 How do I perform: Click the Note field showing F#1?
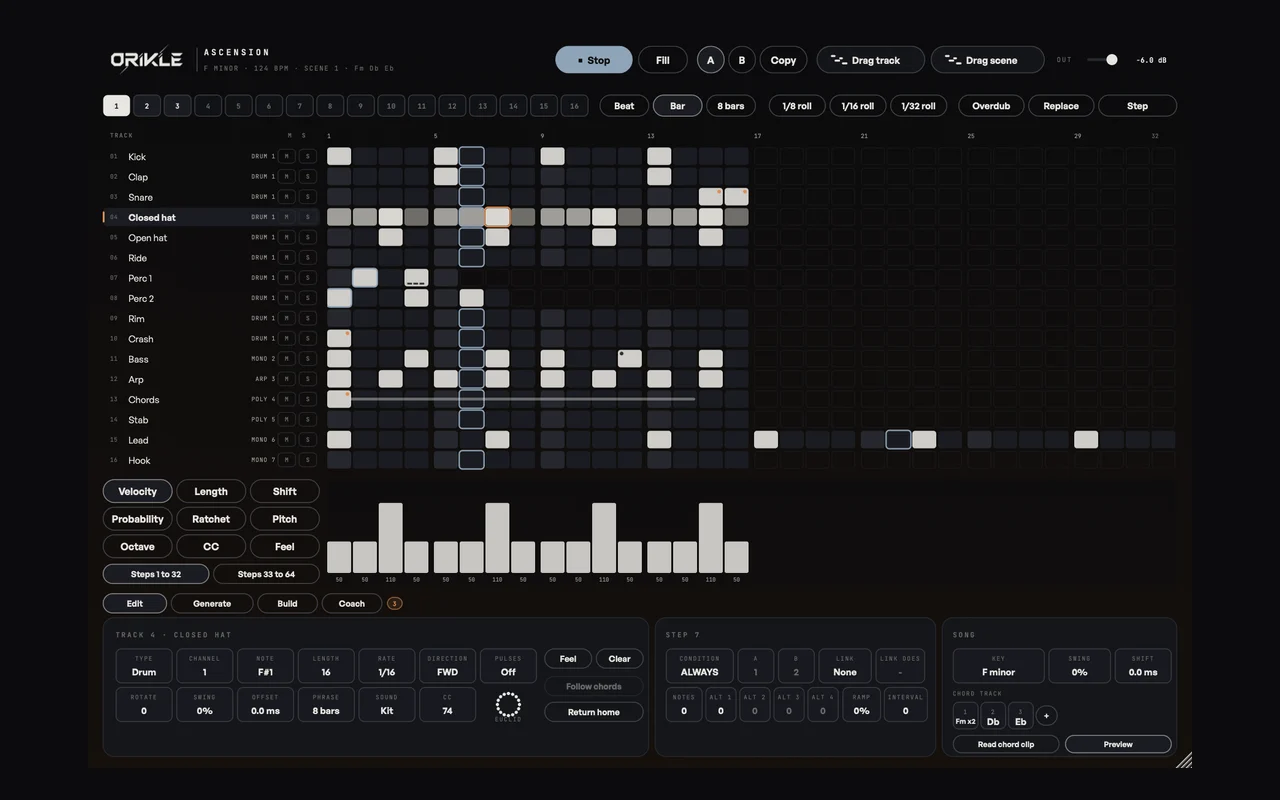pos(265,666)
